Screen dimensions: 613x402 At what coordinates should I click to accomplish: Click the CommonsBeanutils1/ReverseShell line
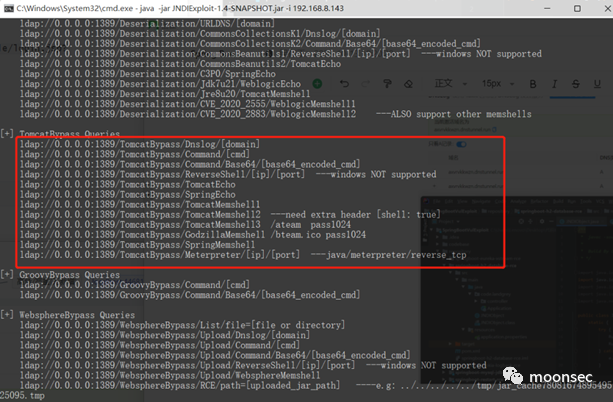click(x=281, y=54)
